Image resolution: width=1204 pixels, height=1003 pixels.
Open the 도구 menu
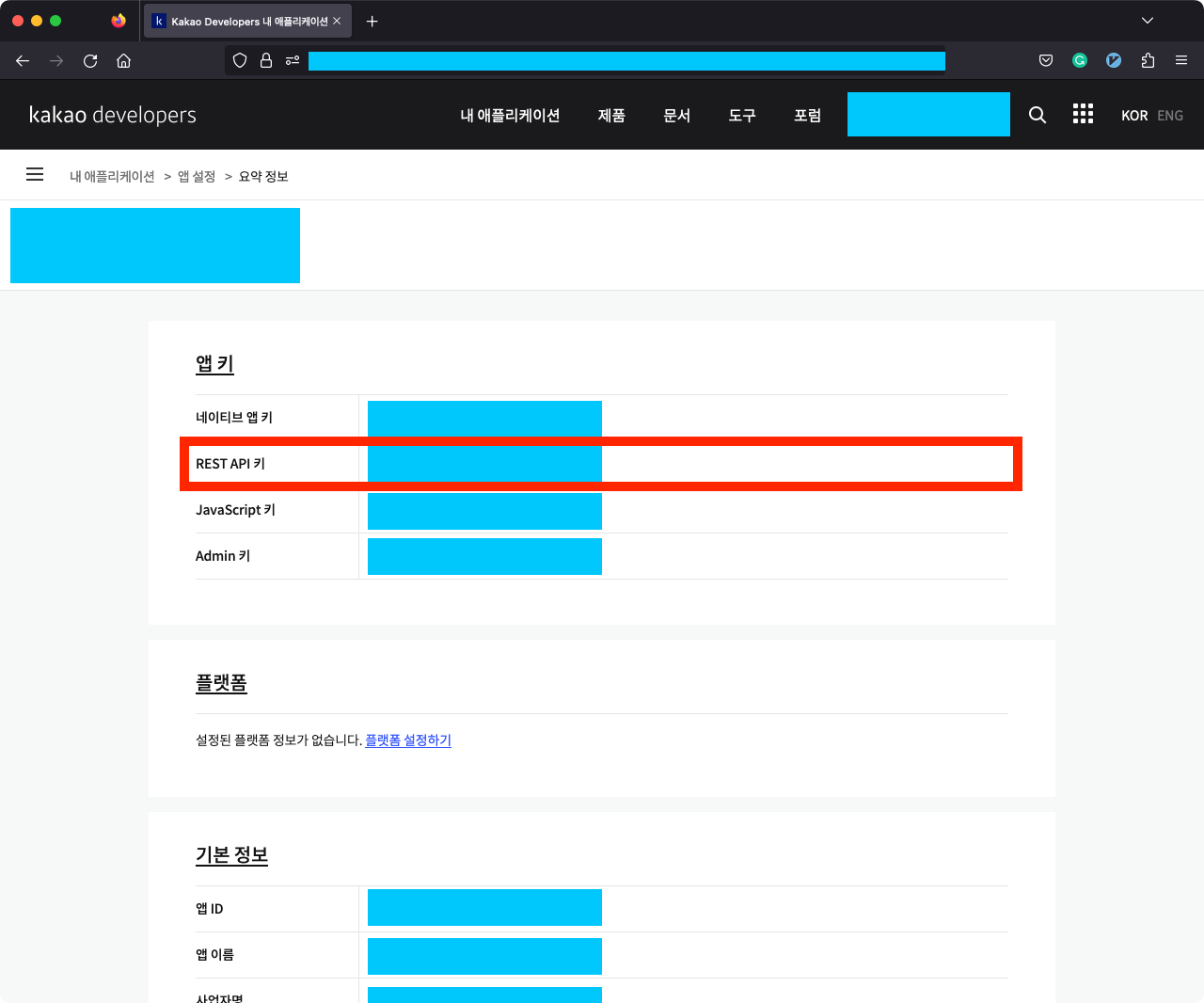coord(742,115)
